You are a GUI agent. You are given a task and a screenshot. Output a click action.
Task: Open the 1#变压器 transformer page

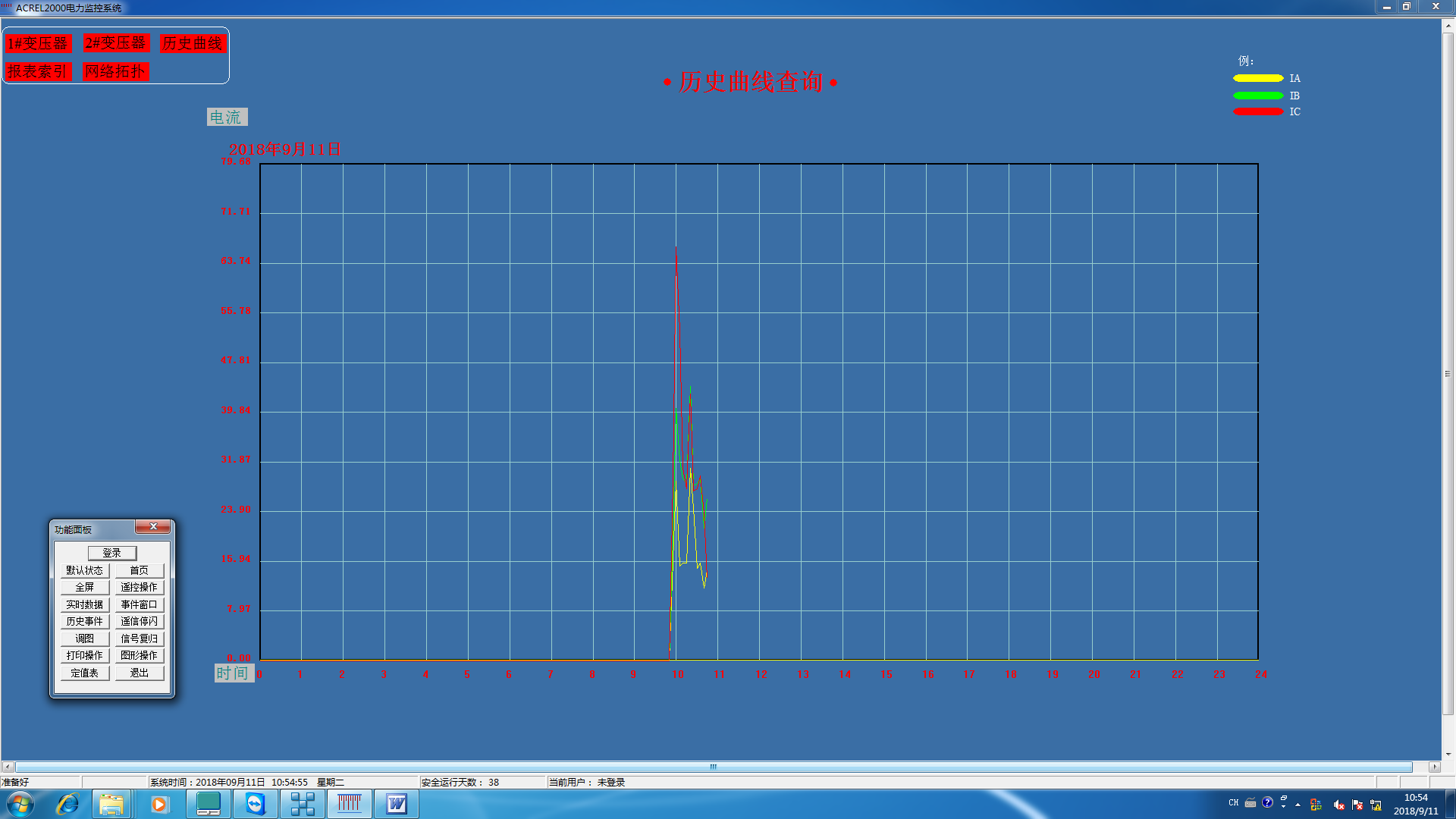pos(38,43)
